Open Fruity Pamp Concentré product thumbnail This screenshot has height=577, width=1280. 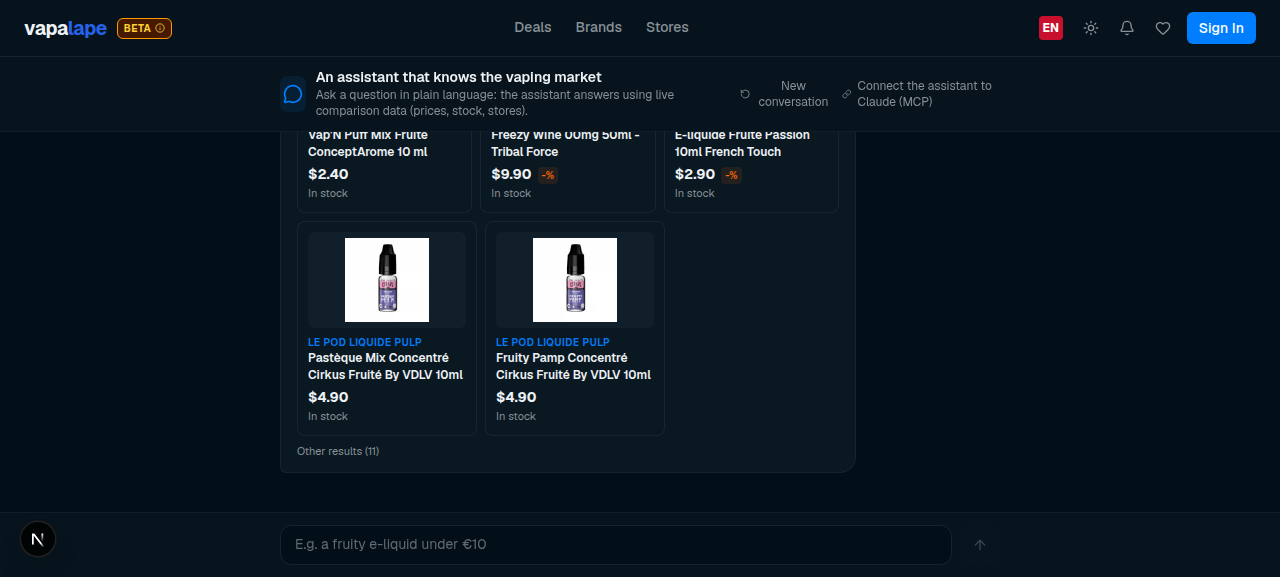(x=575, y=280)
